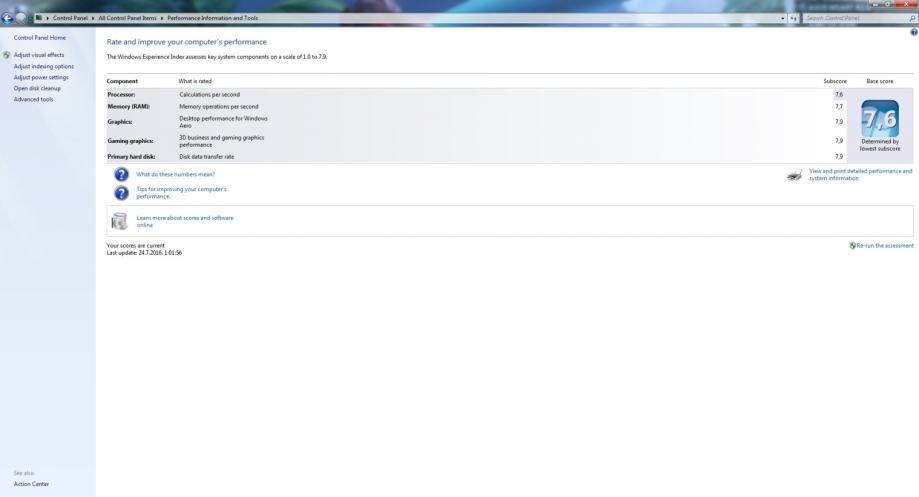Image resolution: width=919 pixels, height=497 pixels.
Task: Click the Subscore column header
Action: [x=835, y=81]
